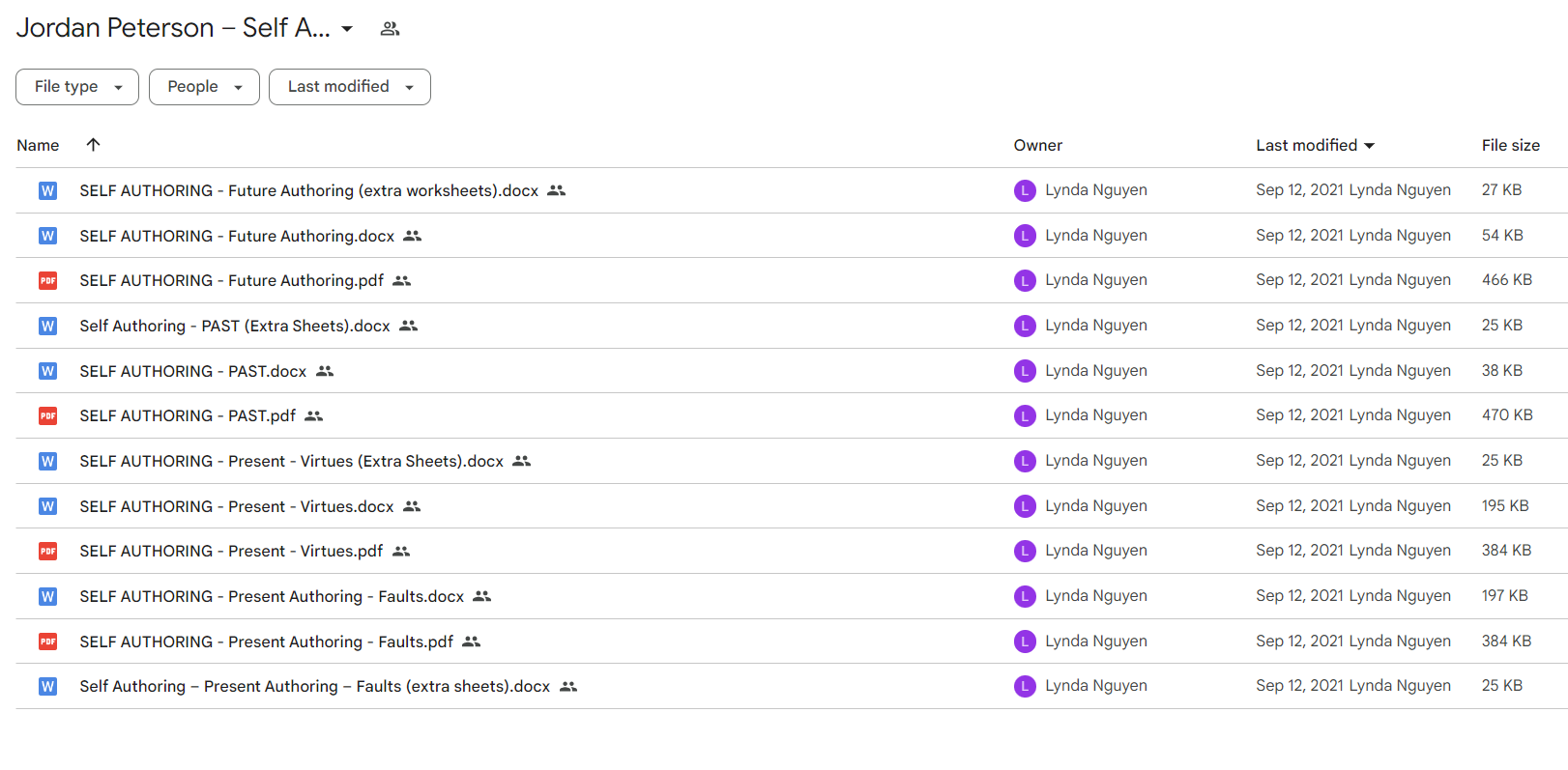
Task: Click the 466 KB file size value
Action: click(x=1506, y=280)
